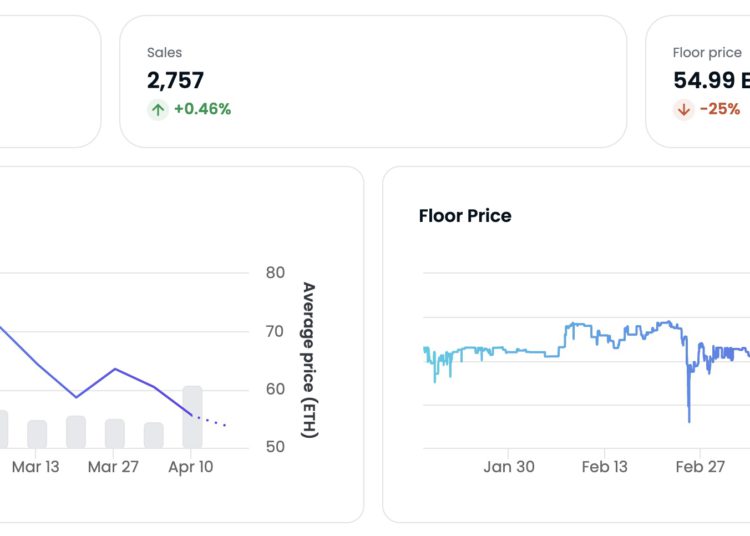The width and height of the screenshot is (750, 536).
Task: Click the red down arrow icon under Floor price
Action: coord(684,110)
